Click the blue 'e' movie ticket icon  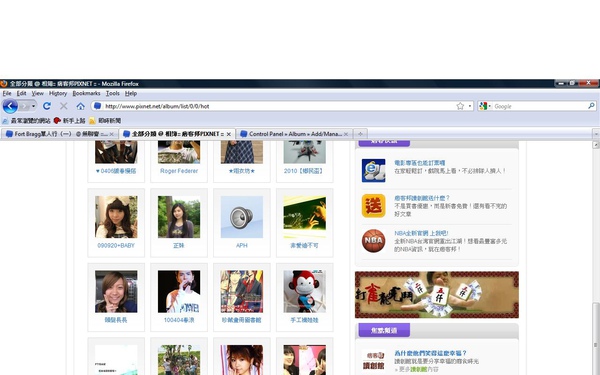(373, 170)
